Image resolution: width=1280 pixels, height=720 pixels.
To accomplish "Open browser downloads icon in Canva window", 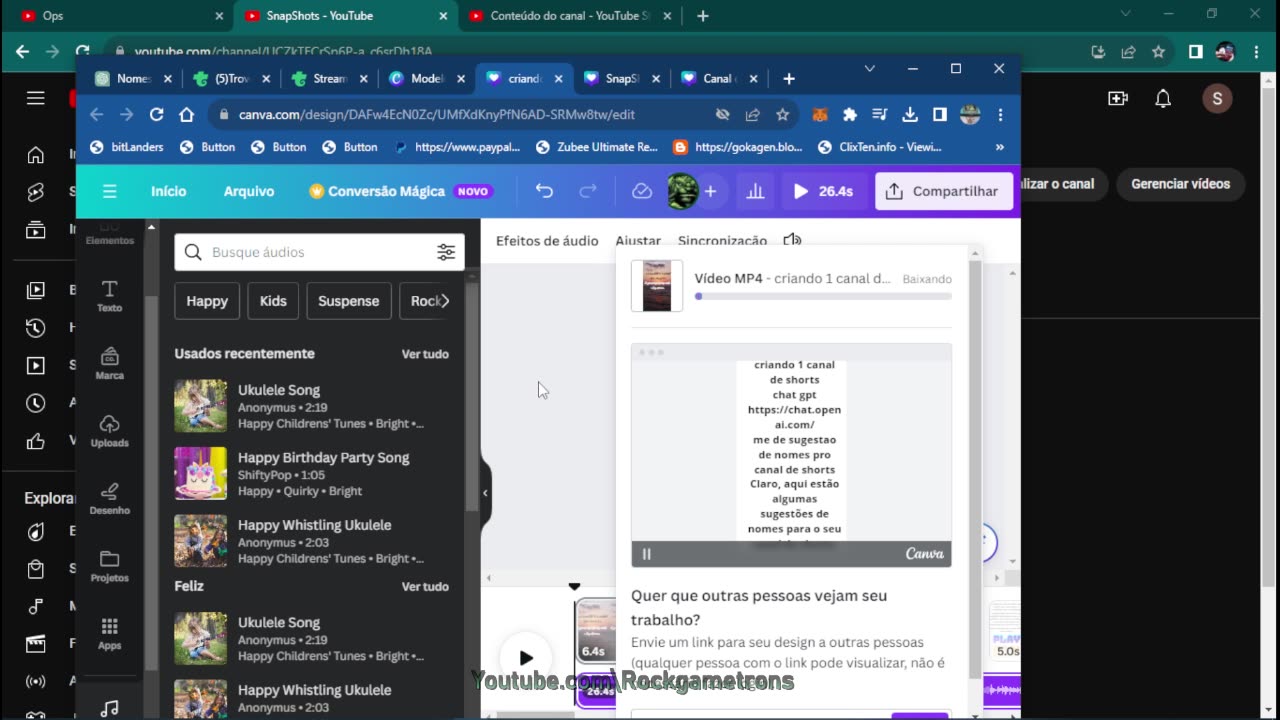I will tap(910, 115).
